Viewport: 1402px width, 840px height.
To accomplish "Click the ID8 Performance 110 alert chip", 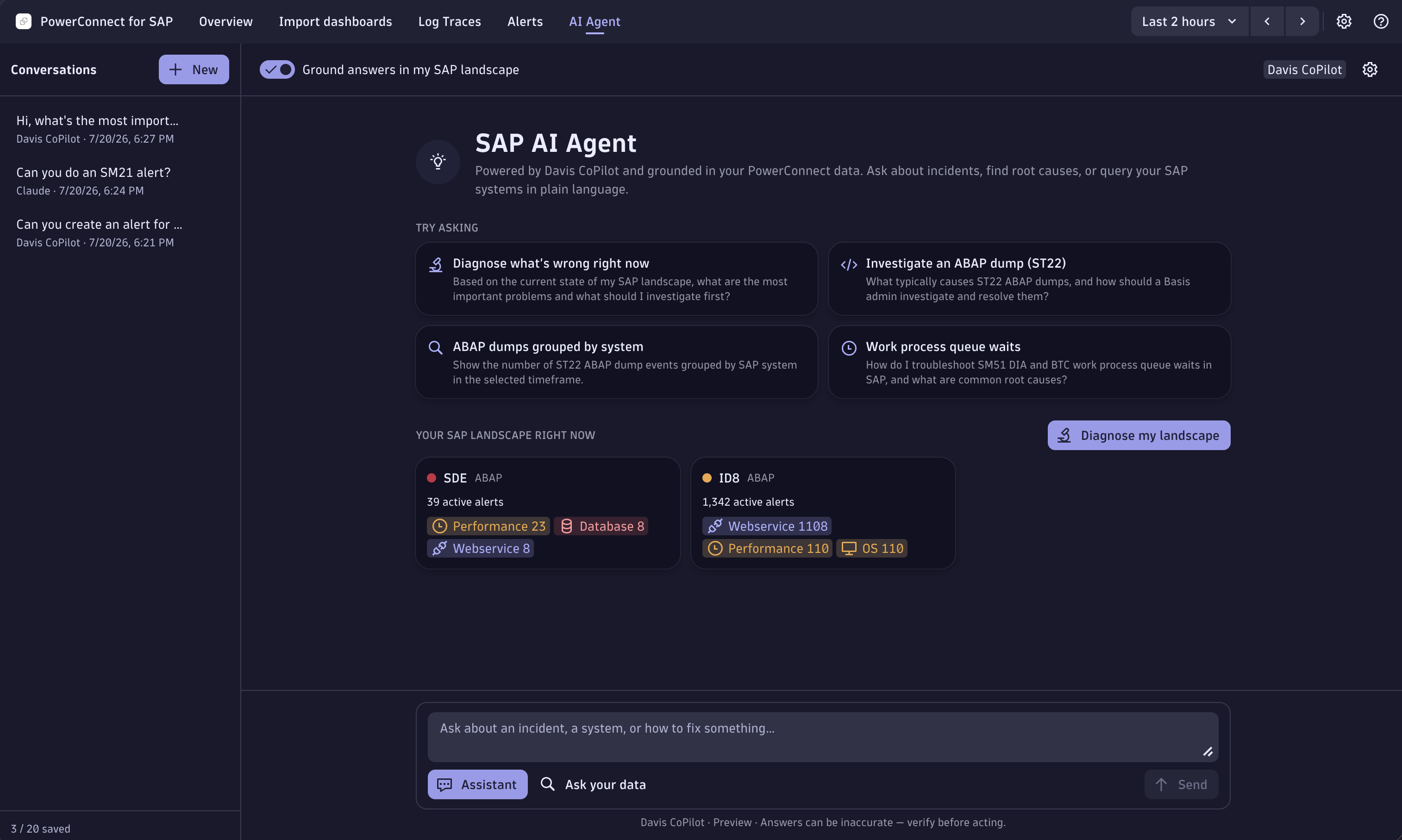I will click(768, 548).
